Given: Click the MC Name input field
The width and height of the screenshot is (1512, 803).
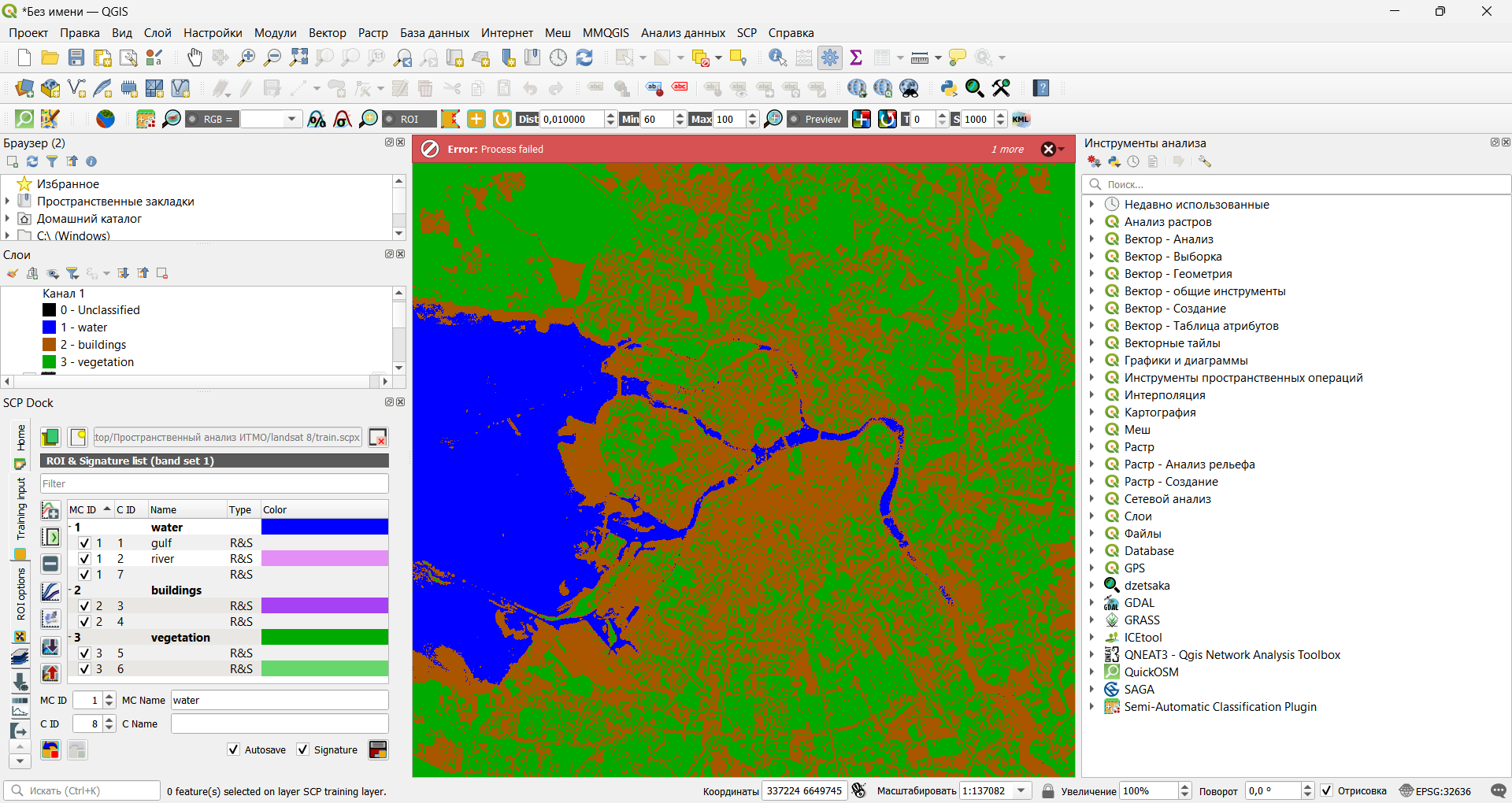Looking at the screenshot, I should (x=280, y=701).
